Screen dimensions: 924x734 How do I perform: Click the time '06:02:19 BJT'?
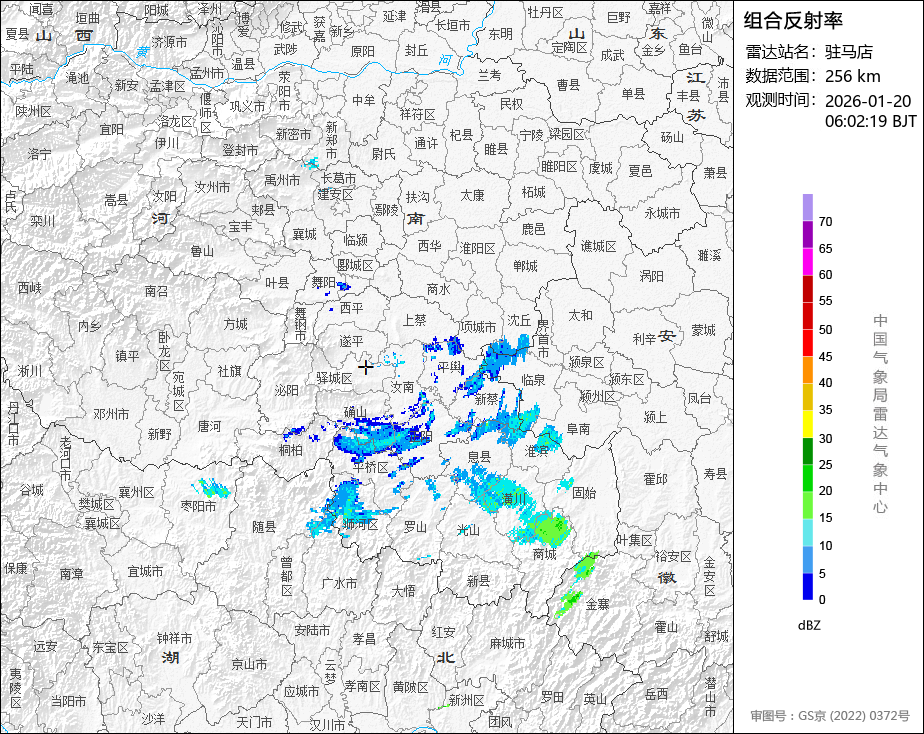[x=870, y=121]
